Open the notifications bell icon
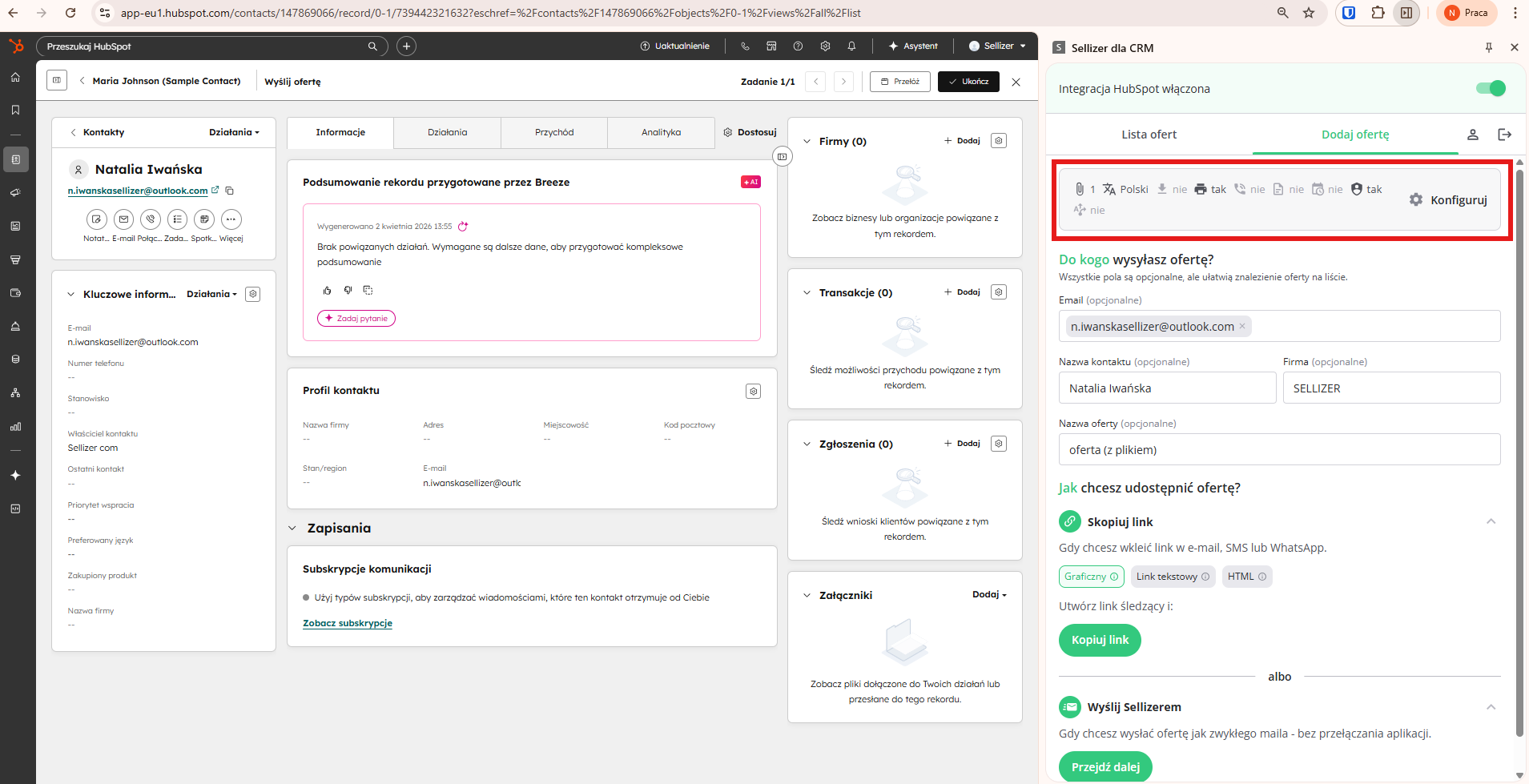The image size is (1529, 784). pyautogui.click(x=851, y=46)
